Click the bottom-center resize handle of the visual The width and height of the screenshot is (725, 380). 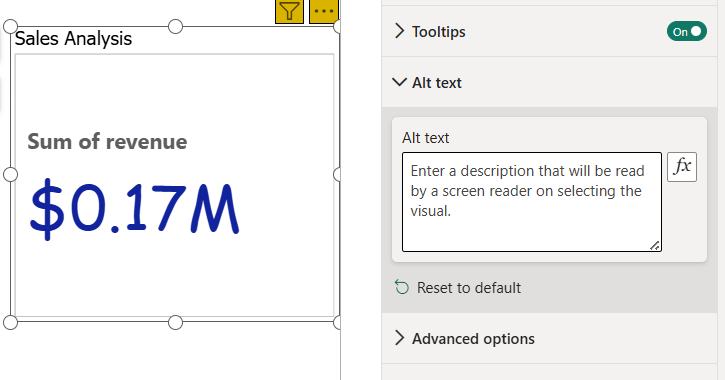pos(175,322)
